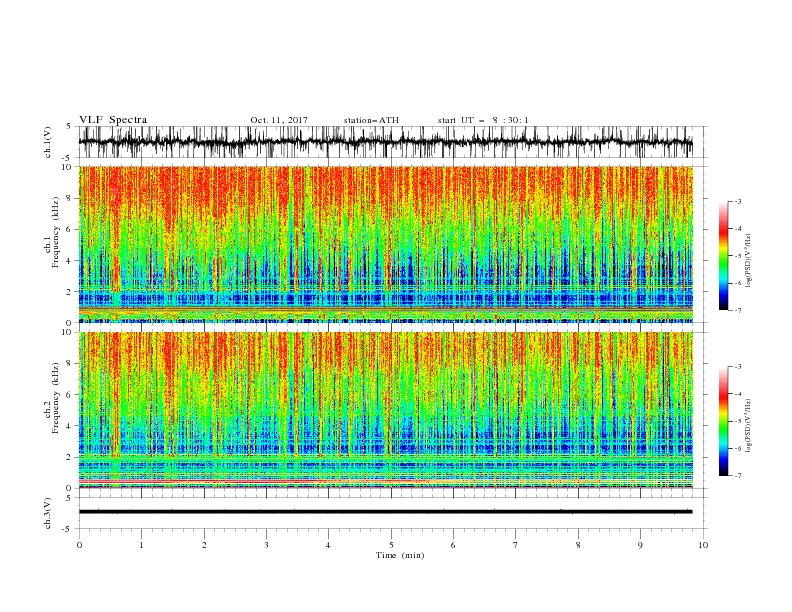792x612 pixels.
Task: Click the lower log(PSD)(V²/Hz) colorbar label
Action: (x=748, y=426)
